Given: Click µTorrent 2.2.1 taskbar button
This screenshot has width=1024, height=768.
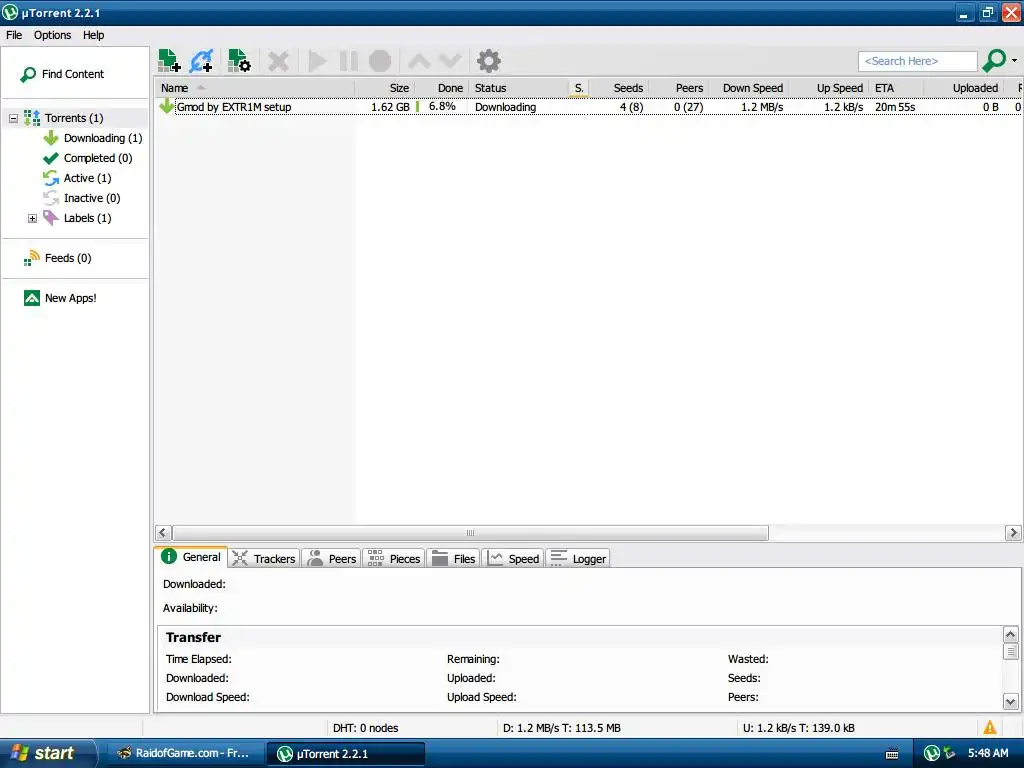Looking at the screenshot, I should (346, 754).
